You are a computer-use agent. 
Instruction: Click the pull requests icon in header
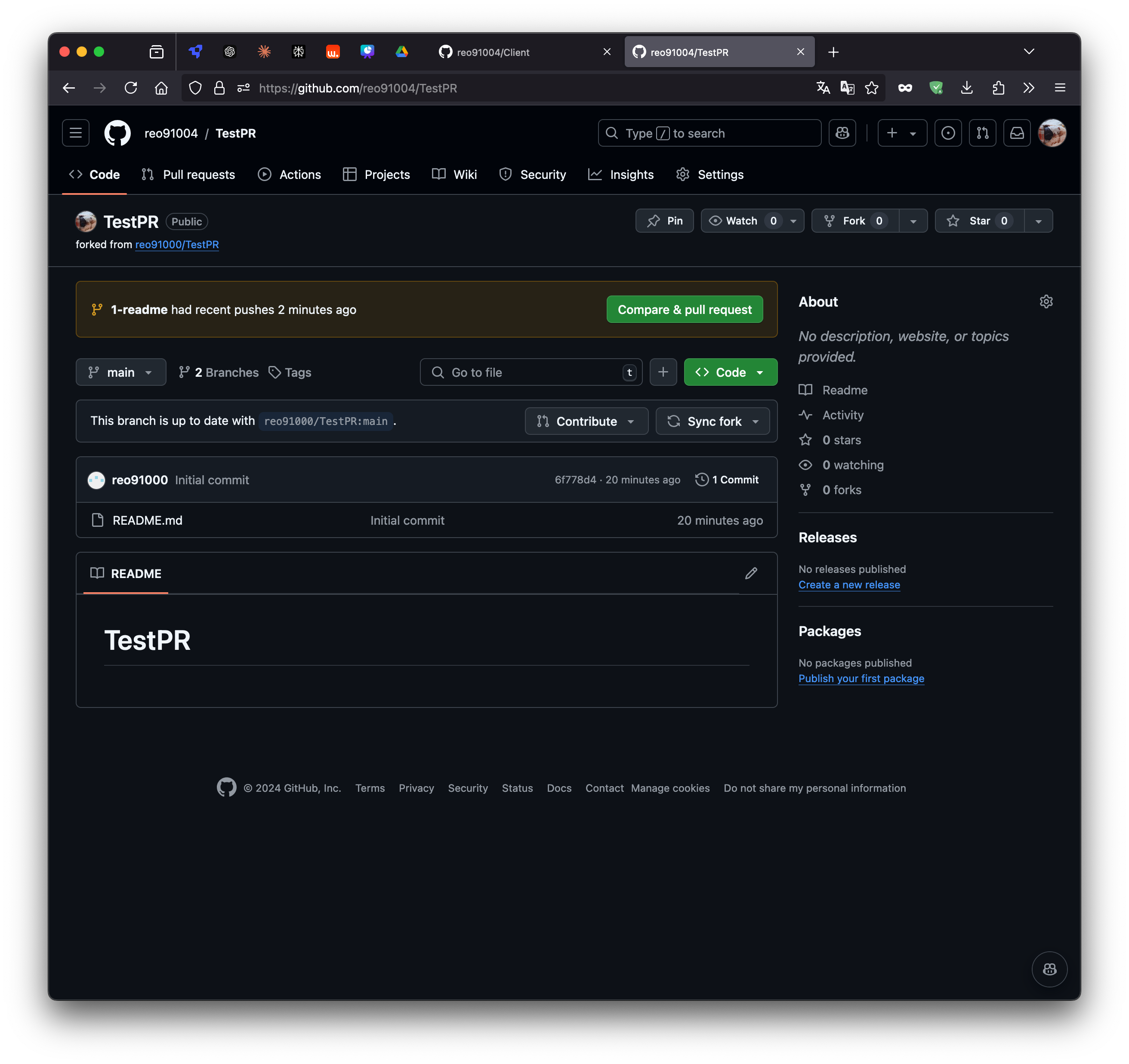click(x=982, y=133)
